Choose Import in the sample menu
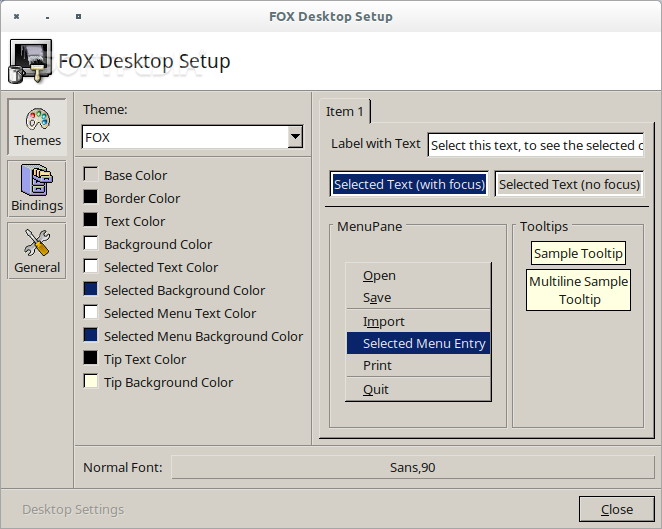This screenshot has height=529, width=662. [418, 322]
